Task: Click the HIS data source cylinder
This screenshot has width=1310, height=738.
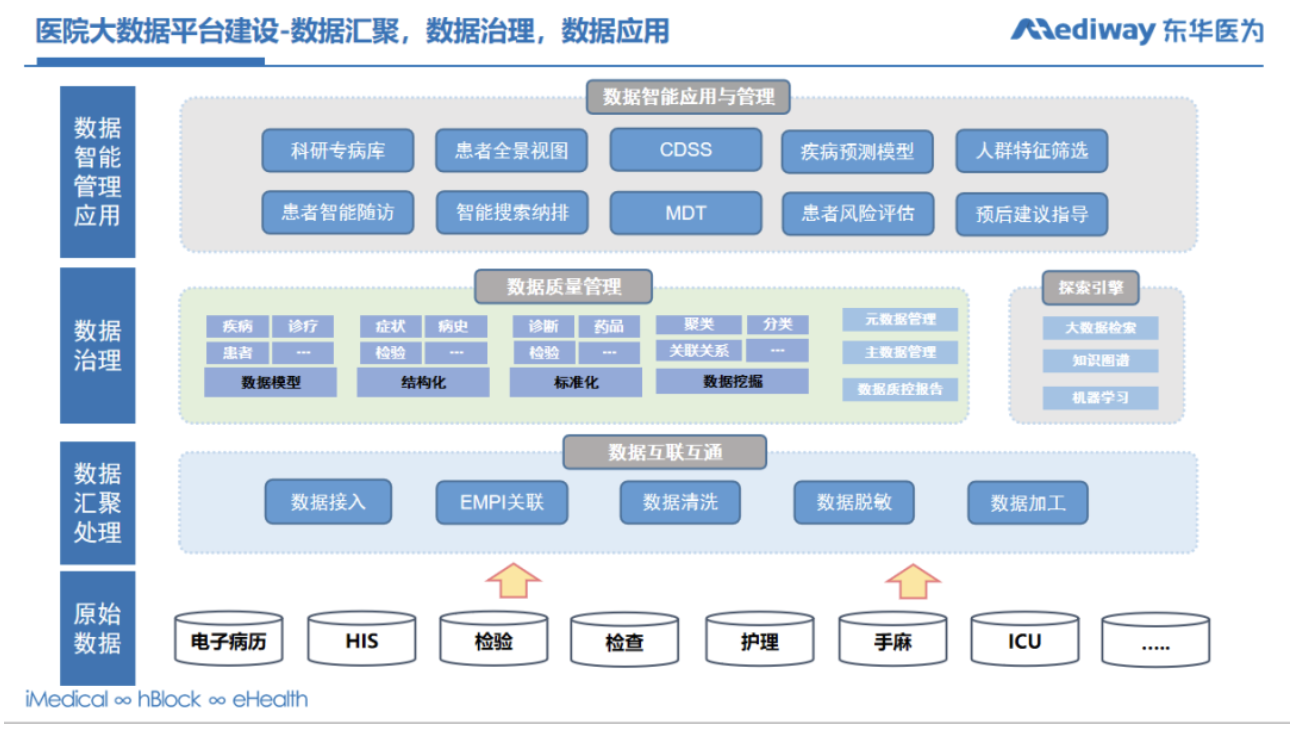Action: 361,640
